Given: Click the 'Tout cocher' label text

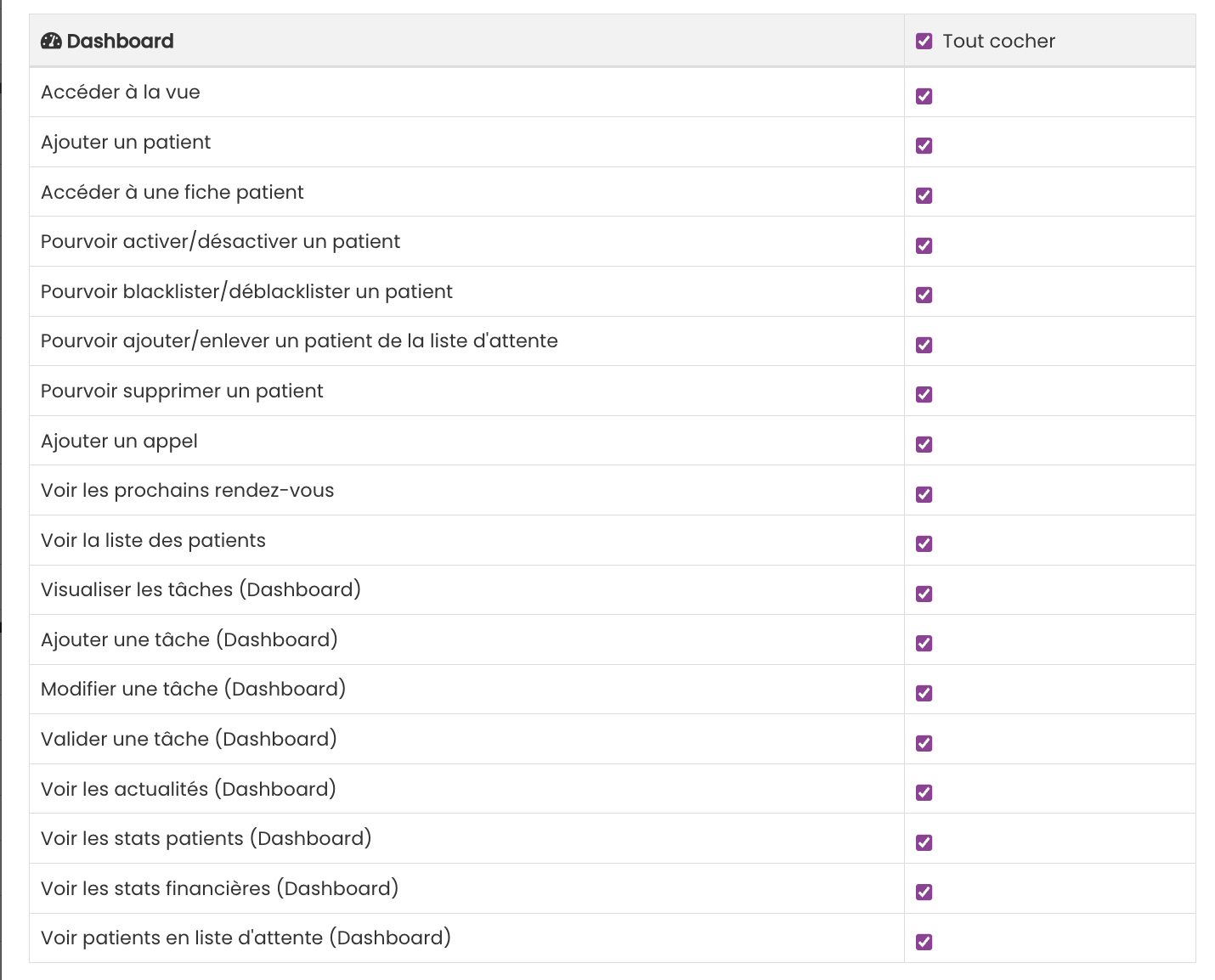Looking at the screenshot, I should (998, 41).
